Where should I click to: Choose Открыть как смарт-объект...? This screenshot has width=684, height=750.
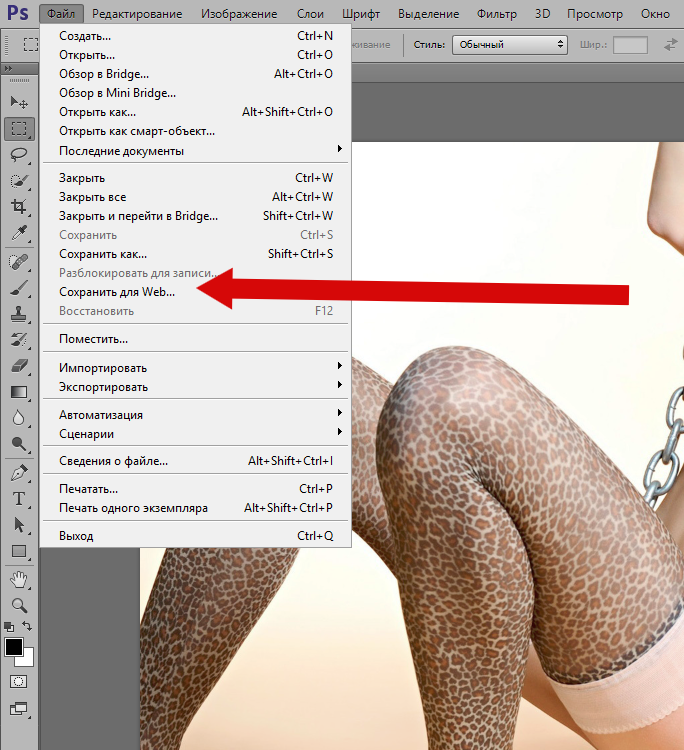pos(194,131)
